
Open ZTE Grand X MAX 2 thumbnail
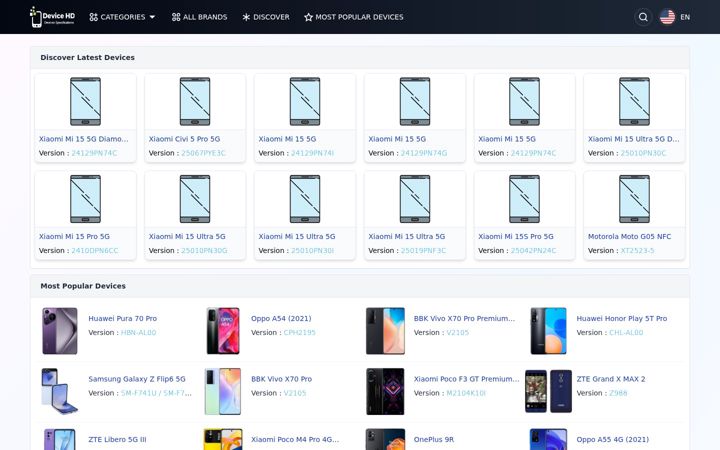(x=548, y=392)
